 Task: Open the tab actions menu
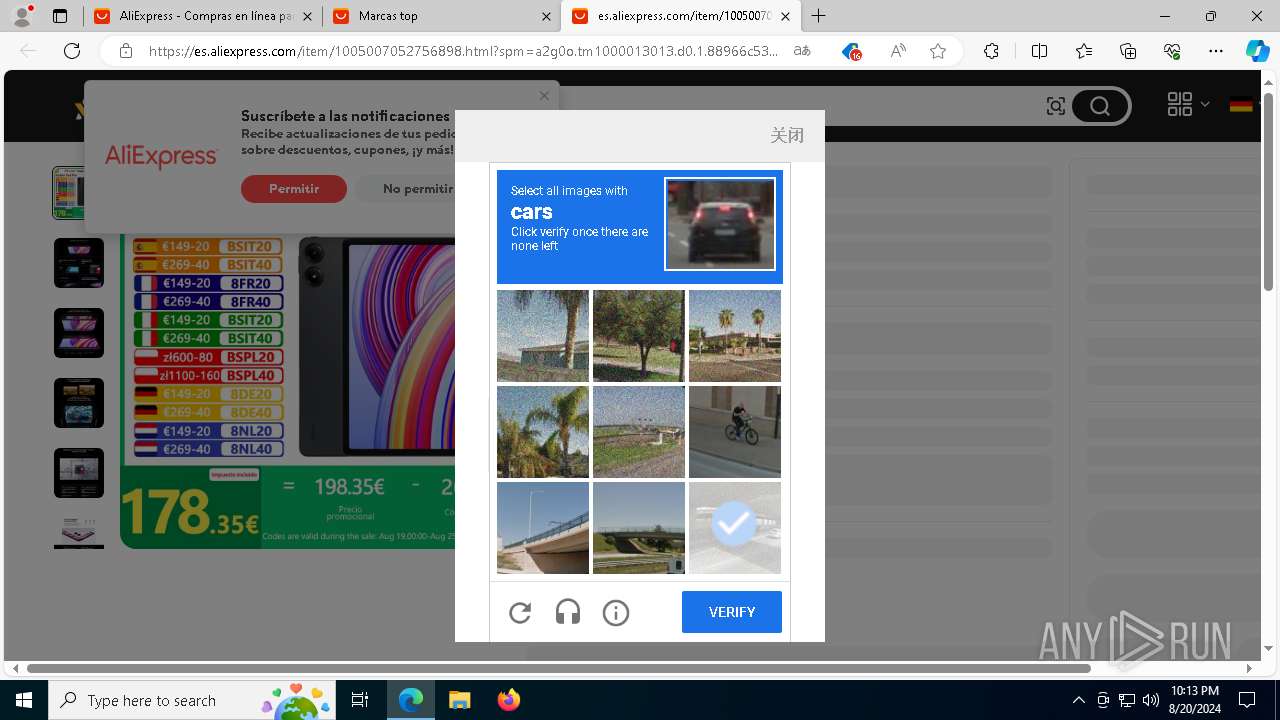click(60, 16)
